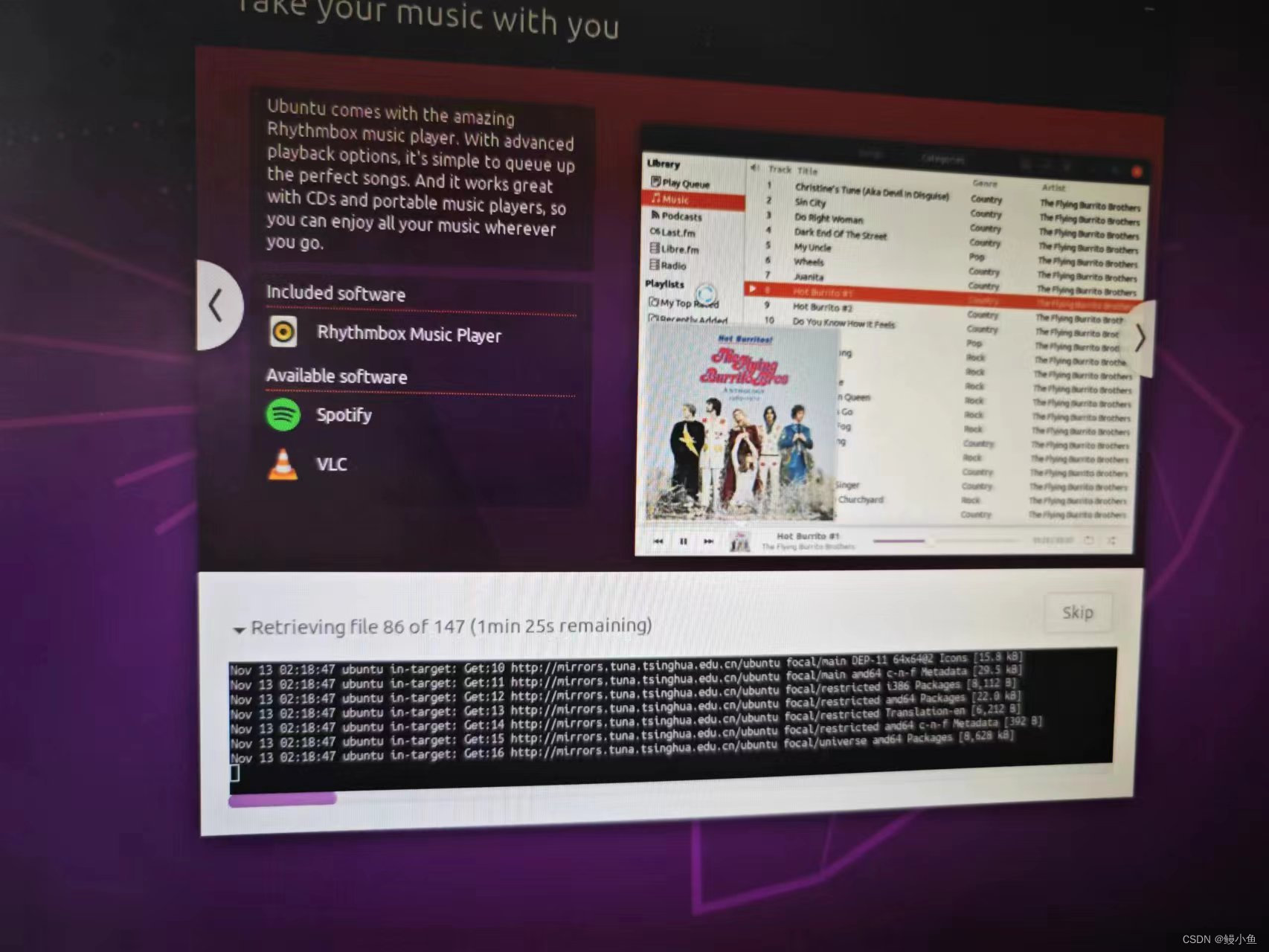This screenshot has width=1269, height=952.
Task: Click the Rhythmbox next track button
Action: (708, 541)
